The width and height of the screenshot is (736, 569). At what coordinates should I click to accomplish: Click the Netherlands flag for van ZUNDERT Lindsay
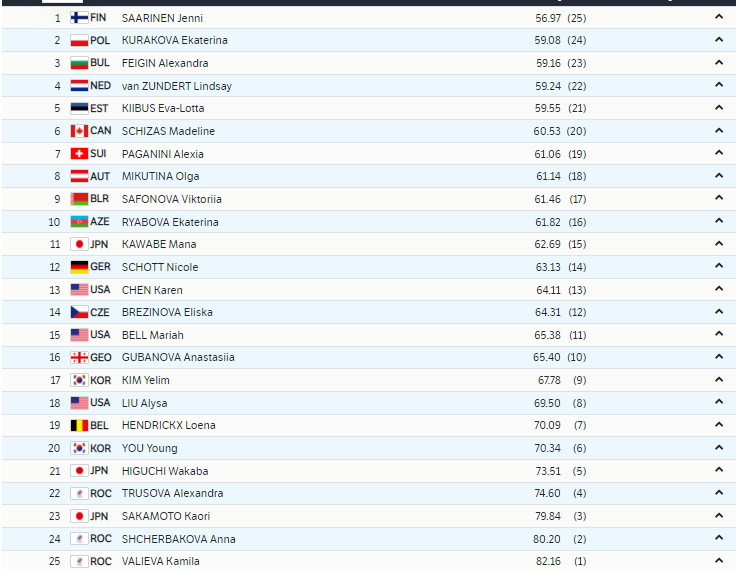[x=80, y=86]
